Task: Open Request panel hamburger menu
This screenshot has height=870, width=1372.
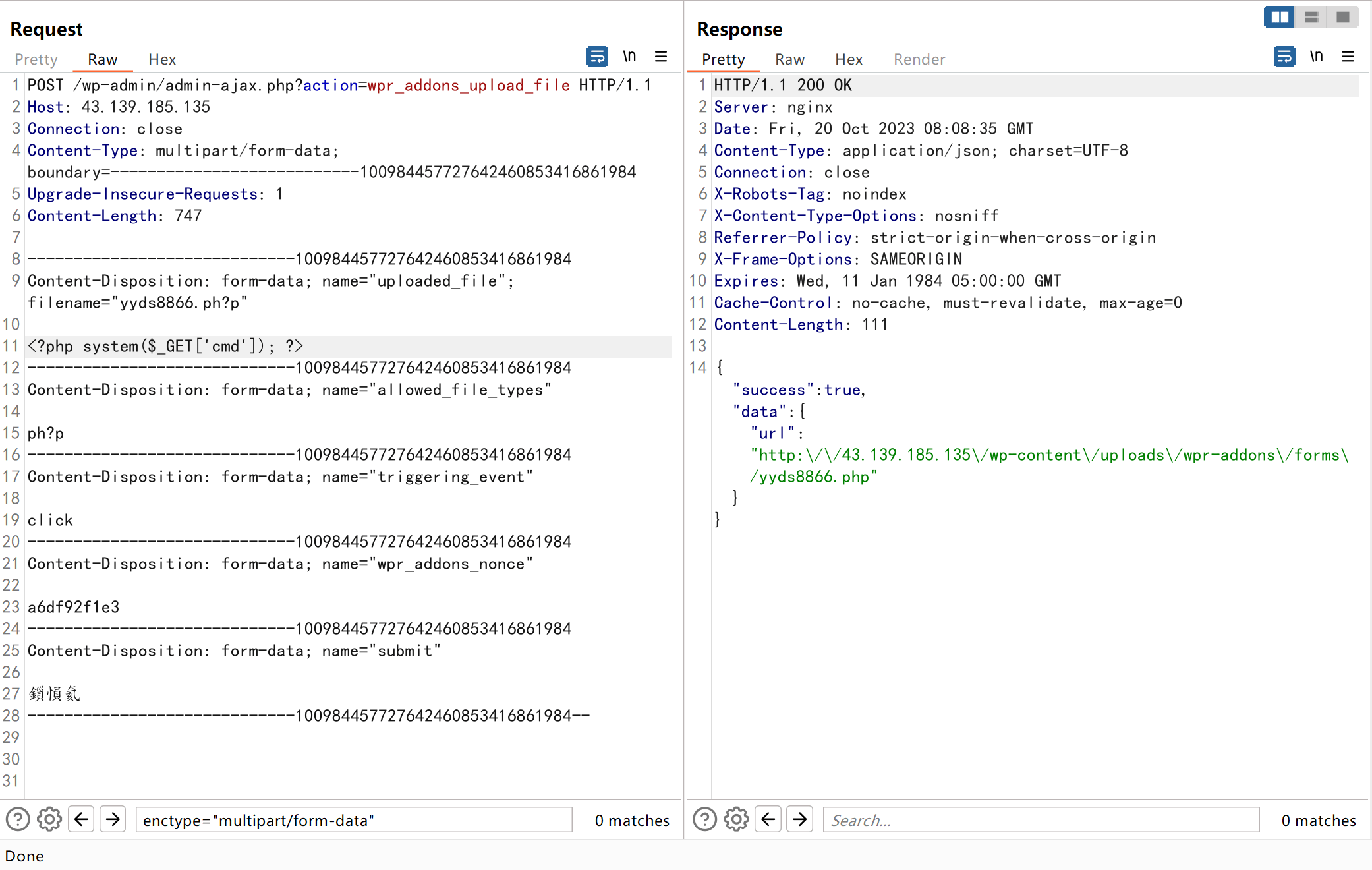Action: [x=661, y=57]
